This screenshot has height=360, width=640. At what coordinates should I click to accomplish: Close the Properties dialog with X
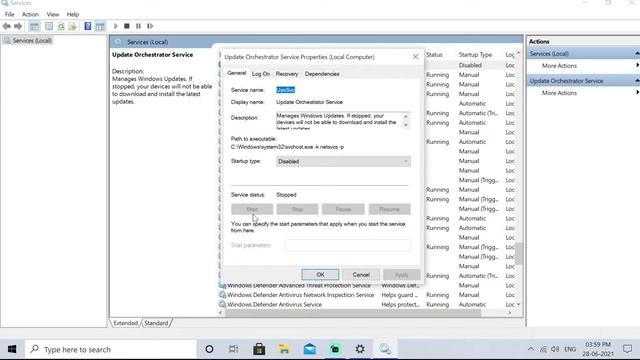coord(416,57)
